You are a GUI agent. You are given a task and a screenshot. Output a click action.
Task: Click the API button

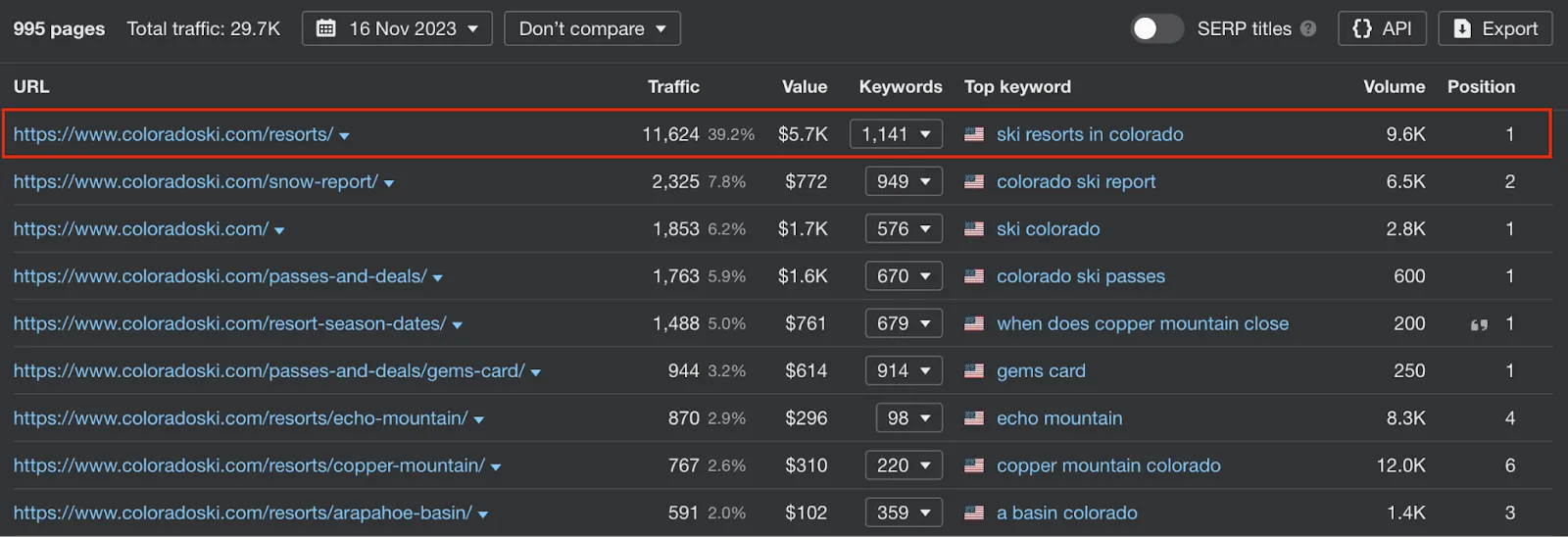tap(1382, 28)
